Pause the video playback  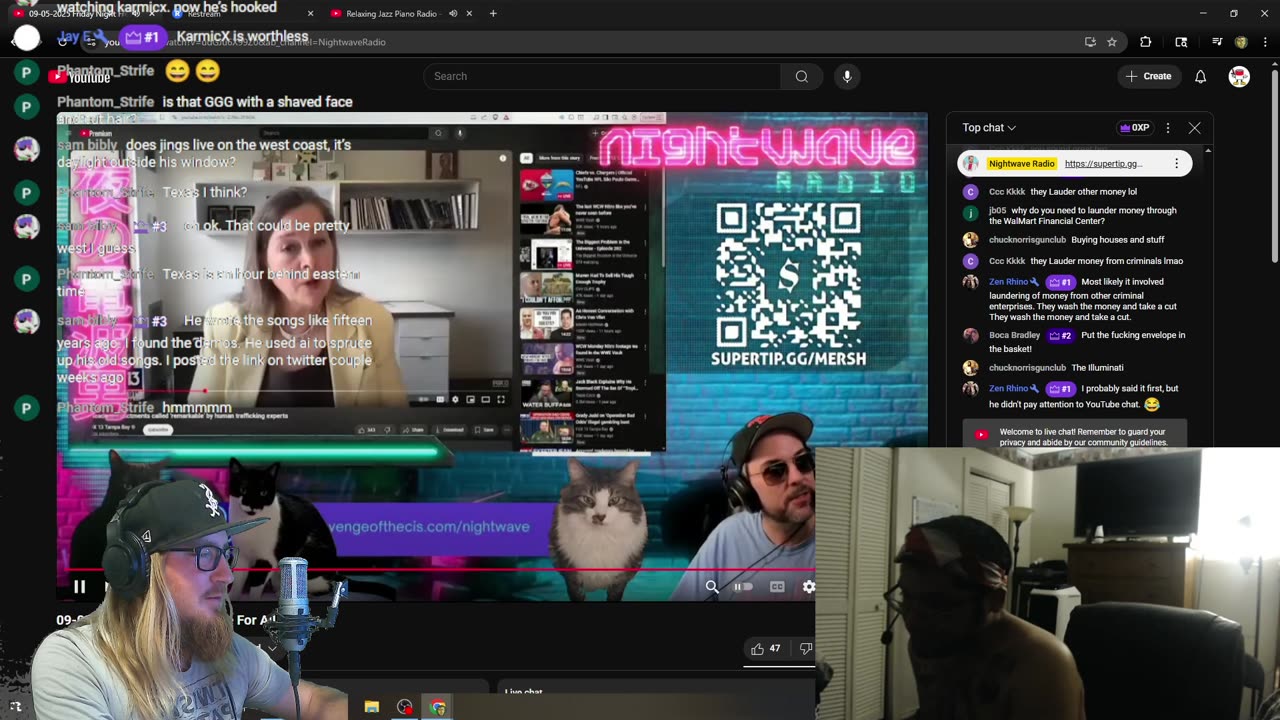(x=80, y=587)
